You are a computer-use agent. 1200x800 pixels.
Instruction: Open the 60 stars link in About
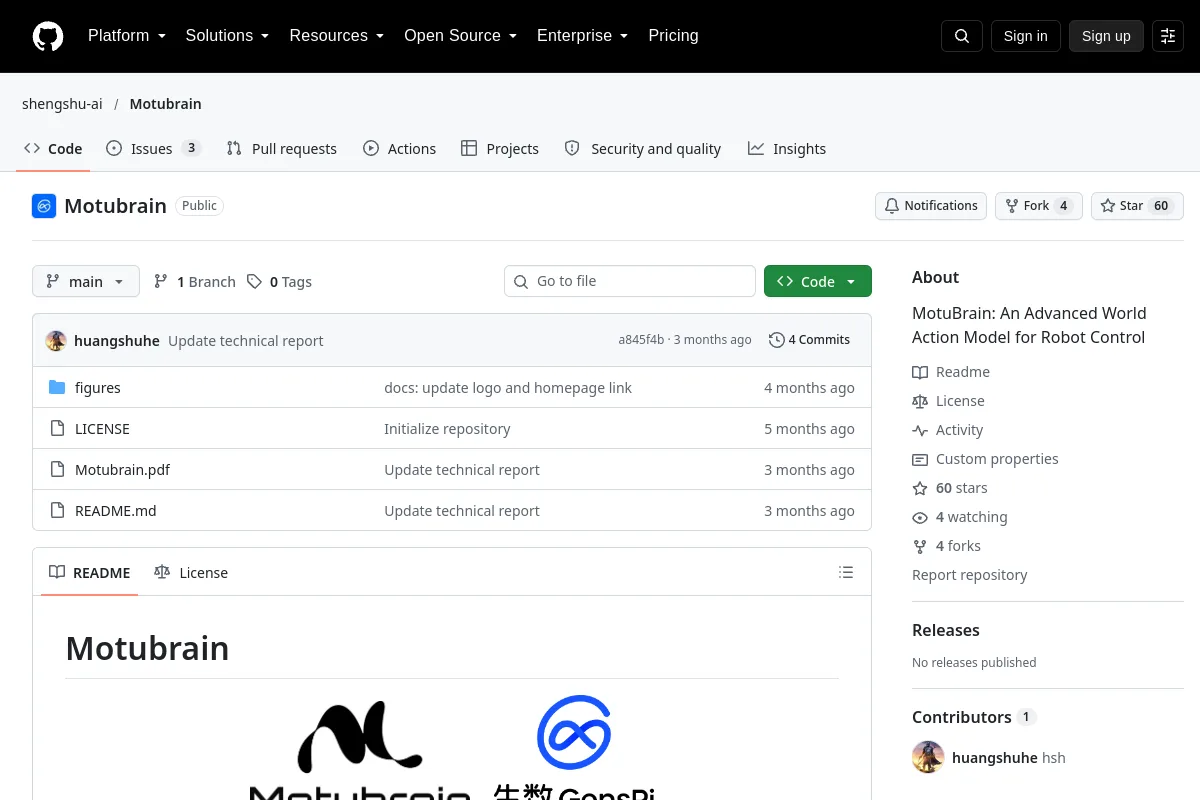(x=950, y=488)
